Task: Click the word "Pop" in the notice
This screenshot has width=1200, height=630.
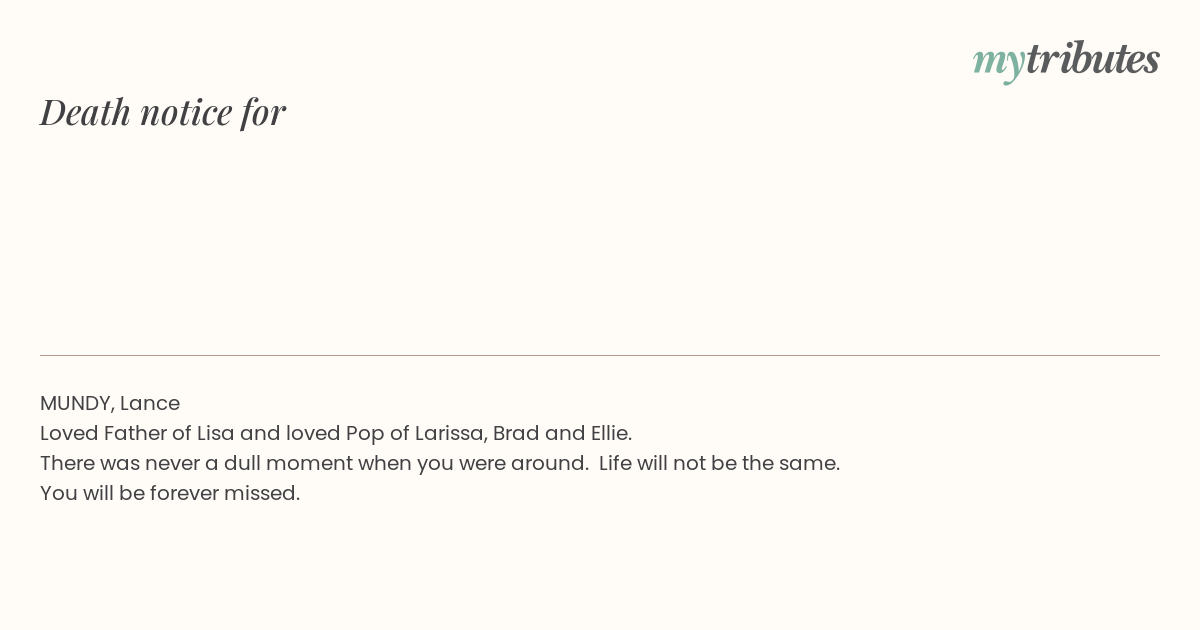Action: (x=364, y=435)
